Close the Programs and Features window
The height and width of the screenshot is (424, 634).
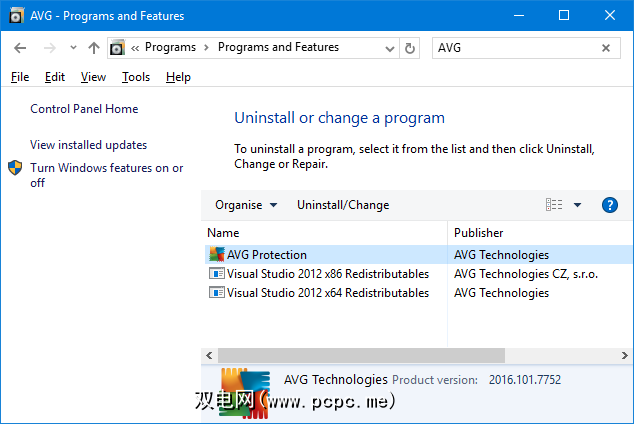coord(610,15)
